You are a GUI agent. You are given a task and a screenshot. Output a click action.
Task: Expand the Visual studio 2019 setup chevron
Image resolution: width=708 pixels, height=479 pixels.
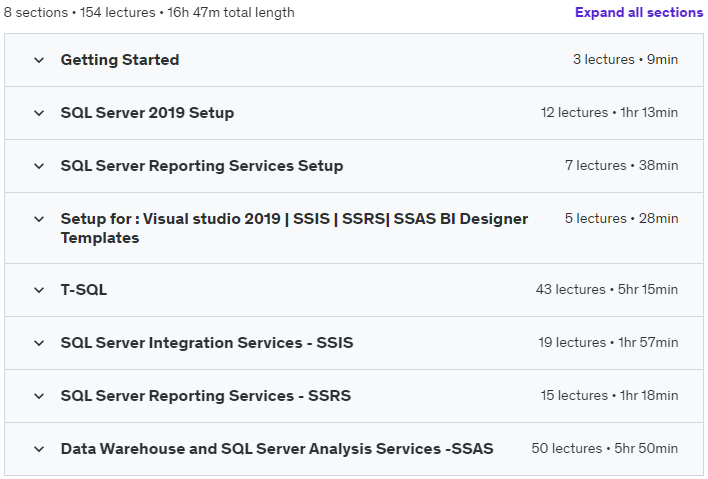click(x=39, y=219)
